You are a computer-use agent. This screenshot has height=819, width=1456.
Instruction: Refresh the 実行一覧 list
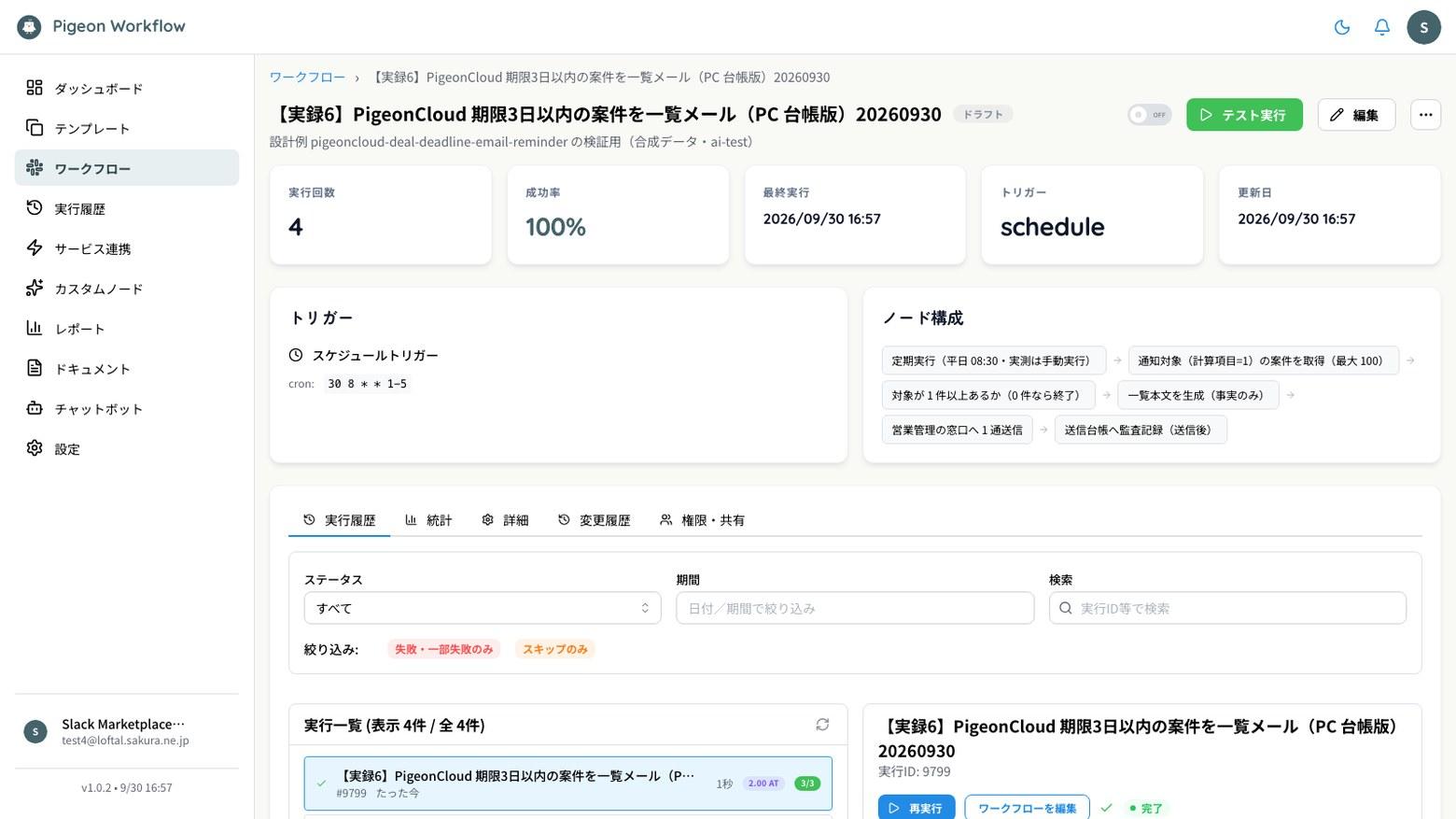click(822, 725)
